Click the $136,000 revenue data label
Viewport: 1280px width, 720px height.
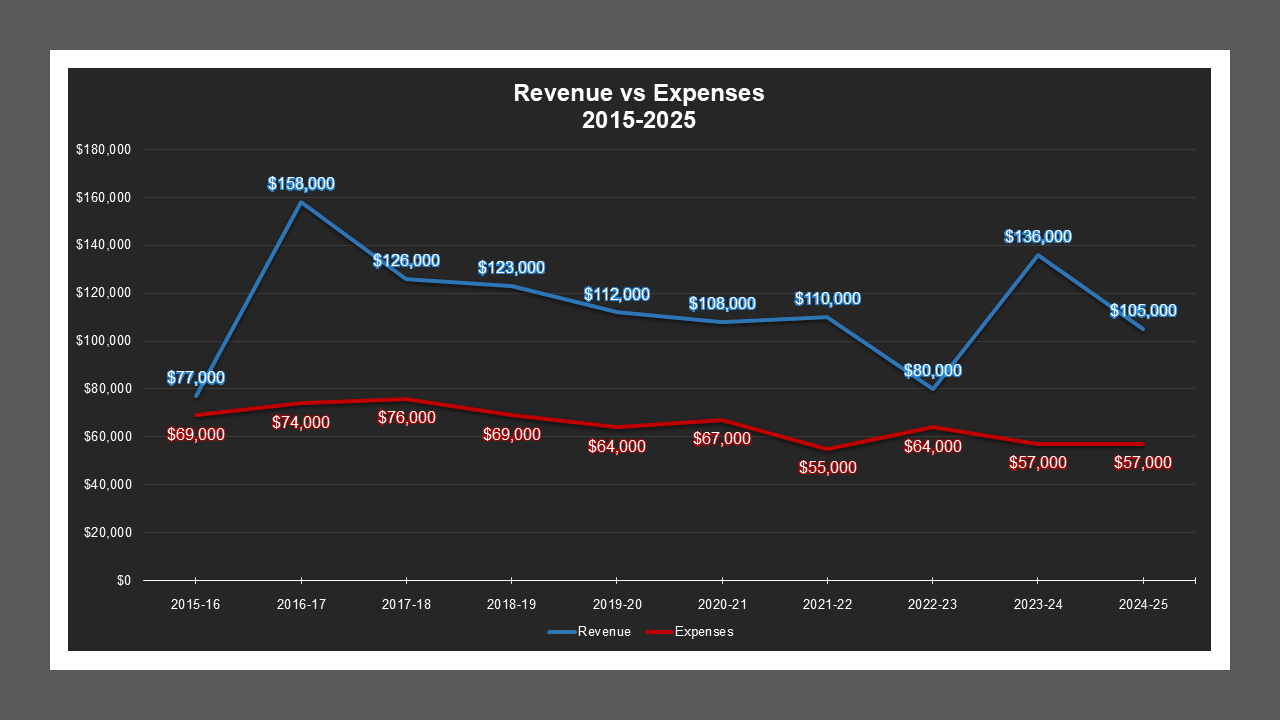(1038, 237)
